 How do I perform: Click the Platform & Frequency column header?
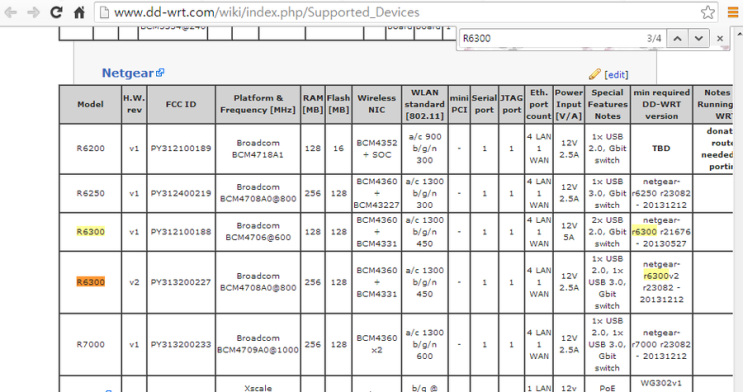coord(258,104)
